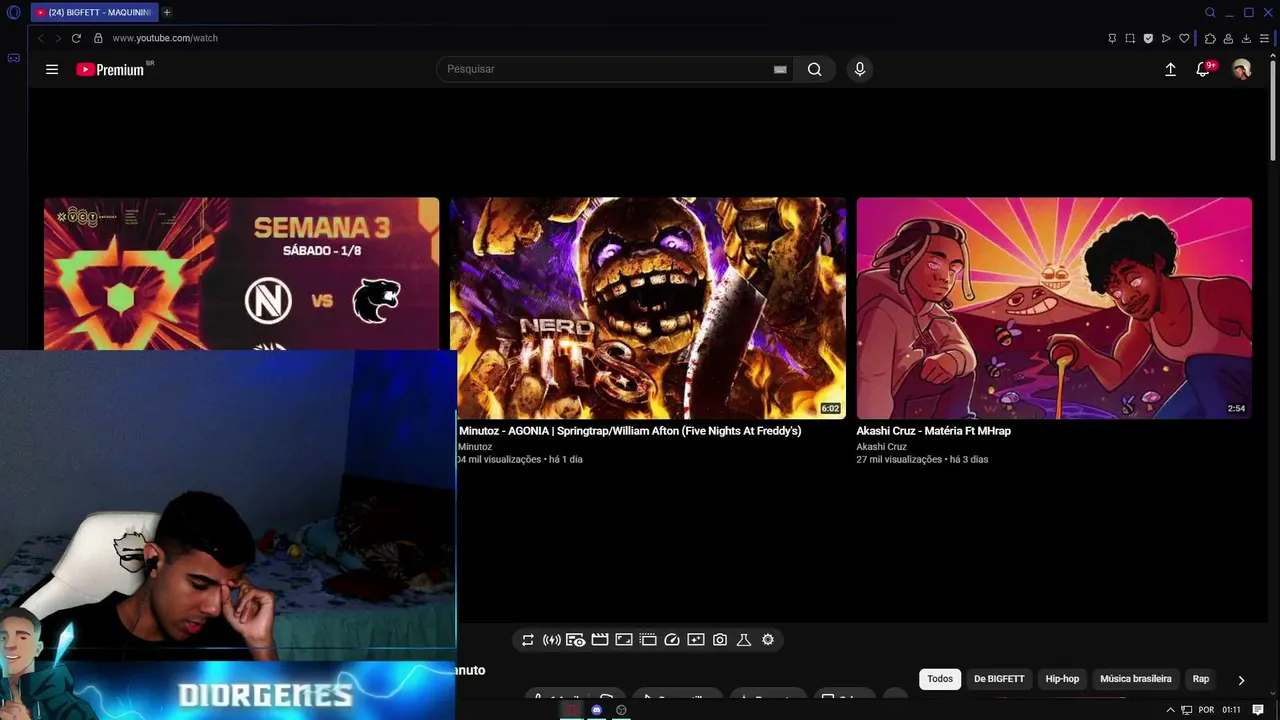Select the Todos filter chip
Screen dimensions: 1280x720
(x=940, y=679)
